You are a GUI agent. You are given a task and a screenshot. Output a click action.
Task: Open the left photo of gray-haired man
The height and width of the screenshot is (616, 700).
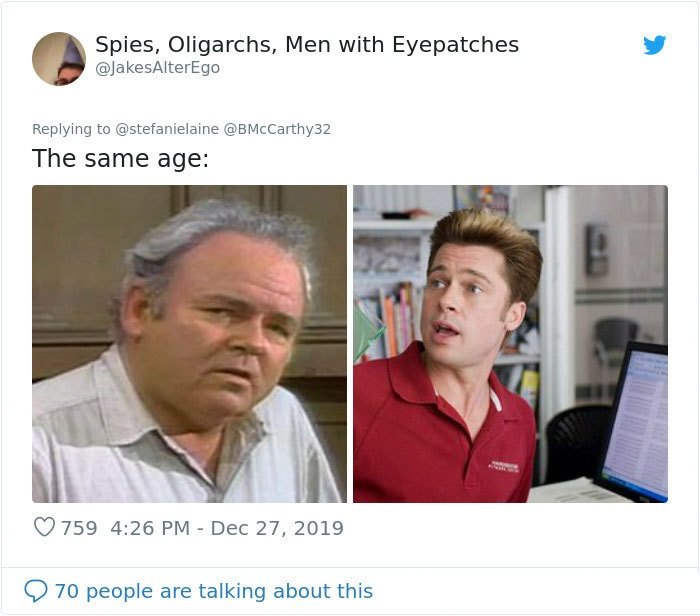tap(189, 344)
